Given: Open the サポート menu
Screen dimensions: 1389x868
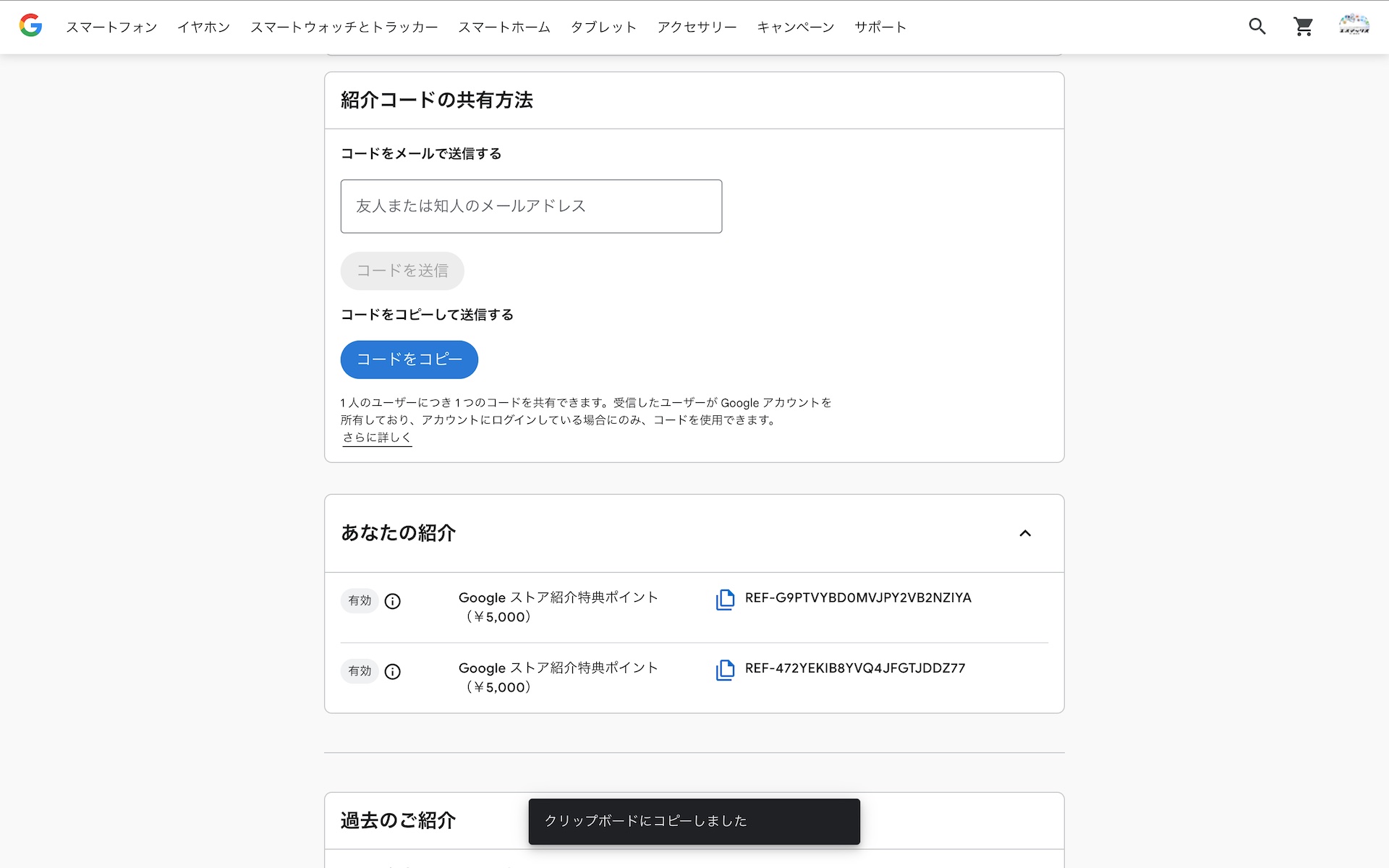Looking at the screenshot, I should click(x=880, y=27).
